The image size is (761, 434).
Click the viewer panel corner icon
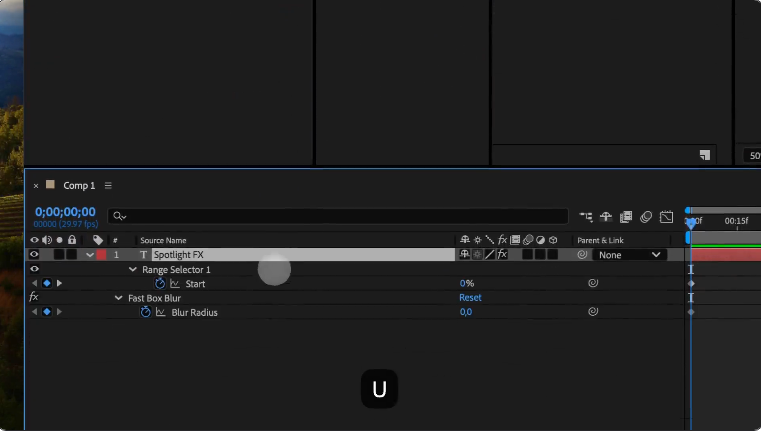(705, 155)
